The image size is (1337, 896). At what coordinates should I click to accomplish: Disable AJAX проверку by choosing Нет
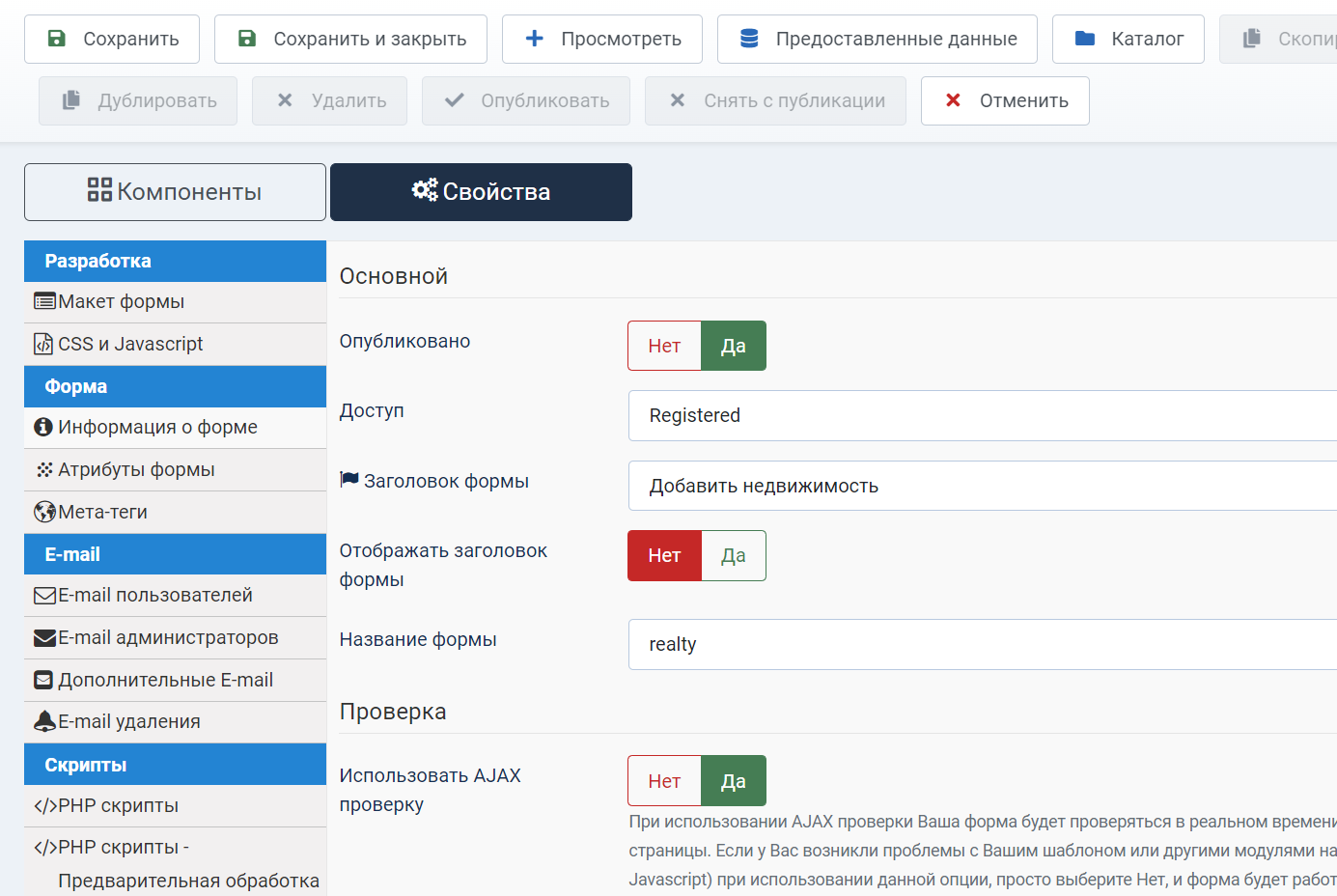click(664, 781)
